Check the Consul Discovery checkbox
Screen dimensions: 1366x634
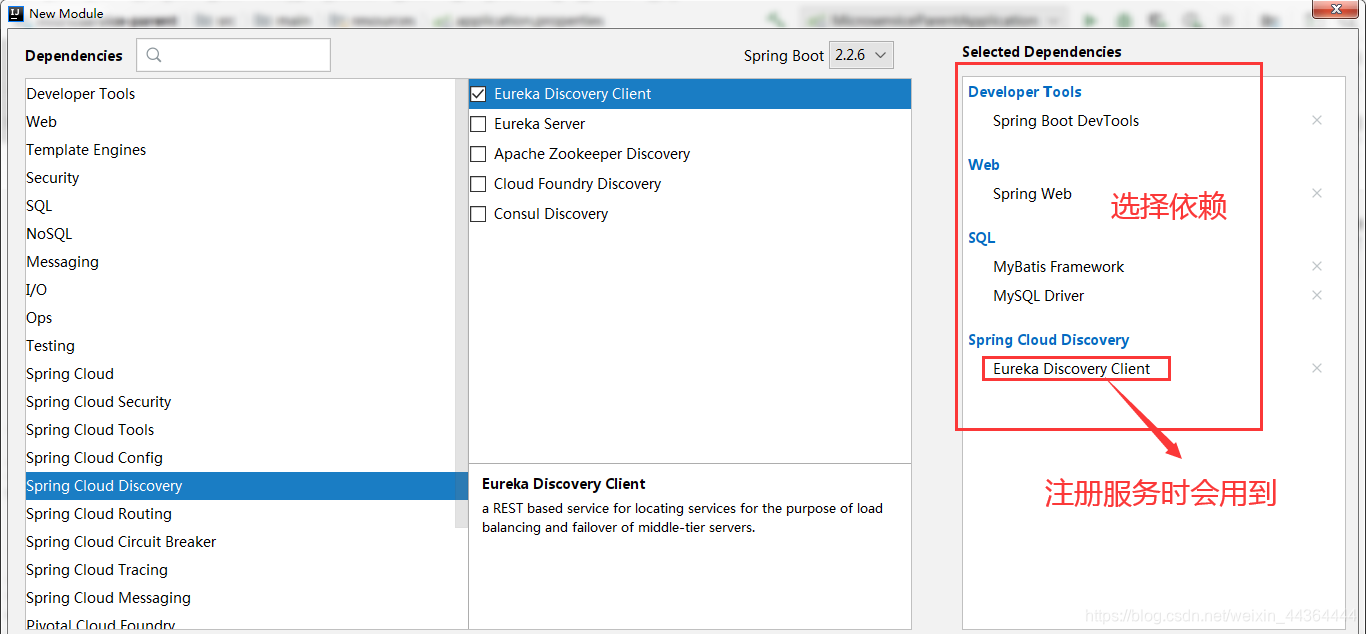click(x=478, y=214)
